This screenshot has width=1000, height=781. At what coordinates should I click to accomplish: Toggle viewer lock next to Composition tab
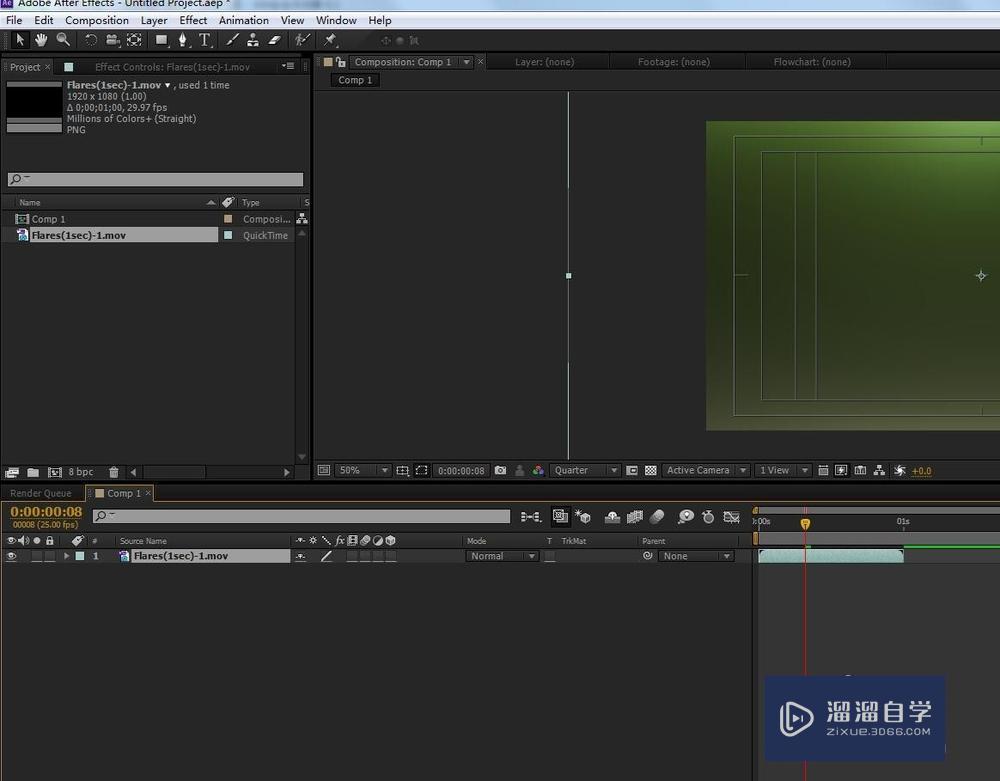[x=341, y=62]
